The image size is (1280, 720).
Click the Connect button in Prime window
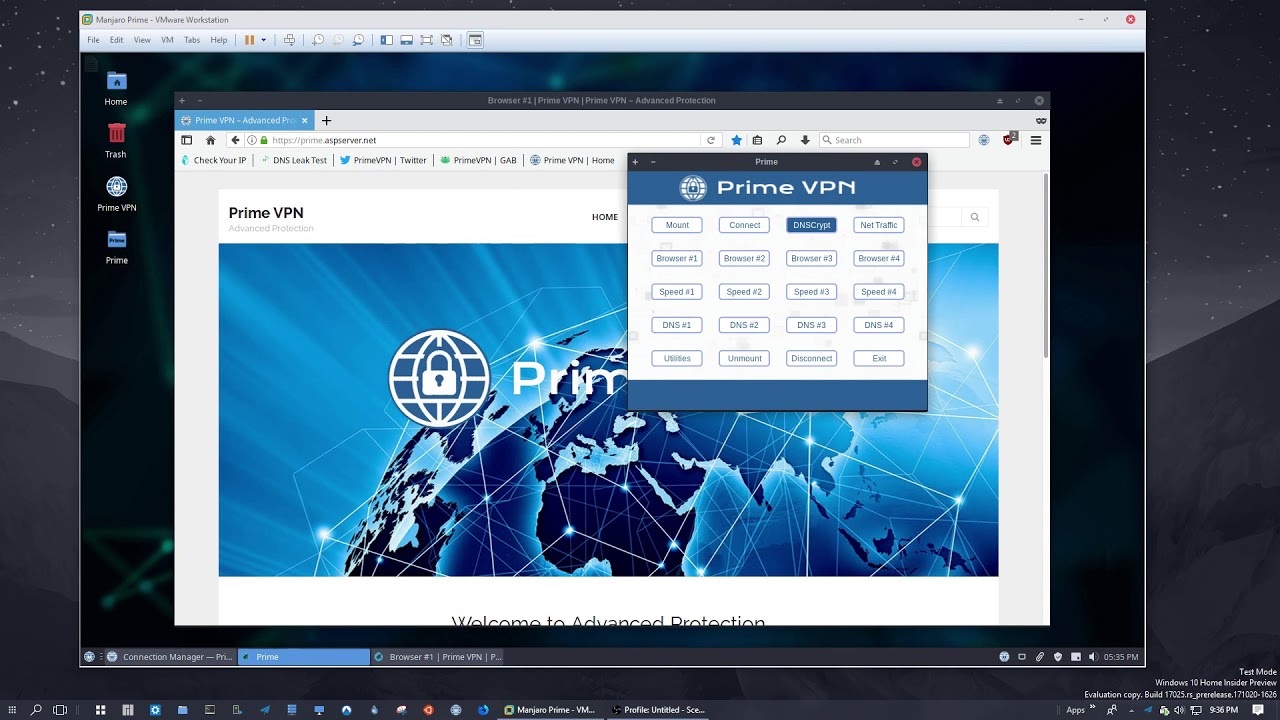[744, 225]
